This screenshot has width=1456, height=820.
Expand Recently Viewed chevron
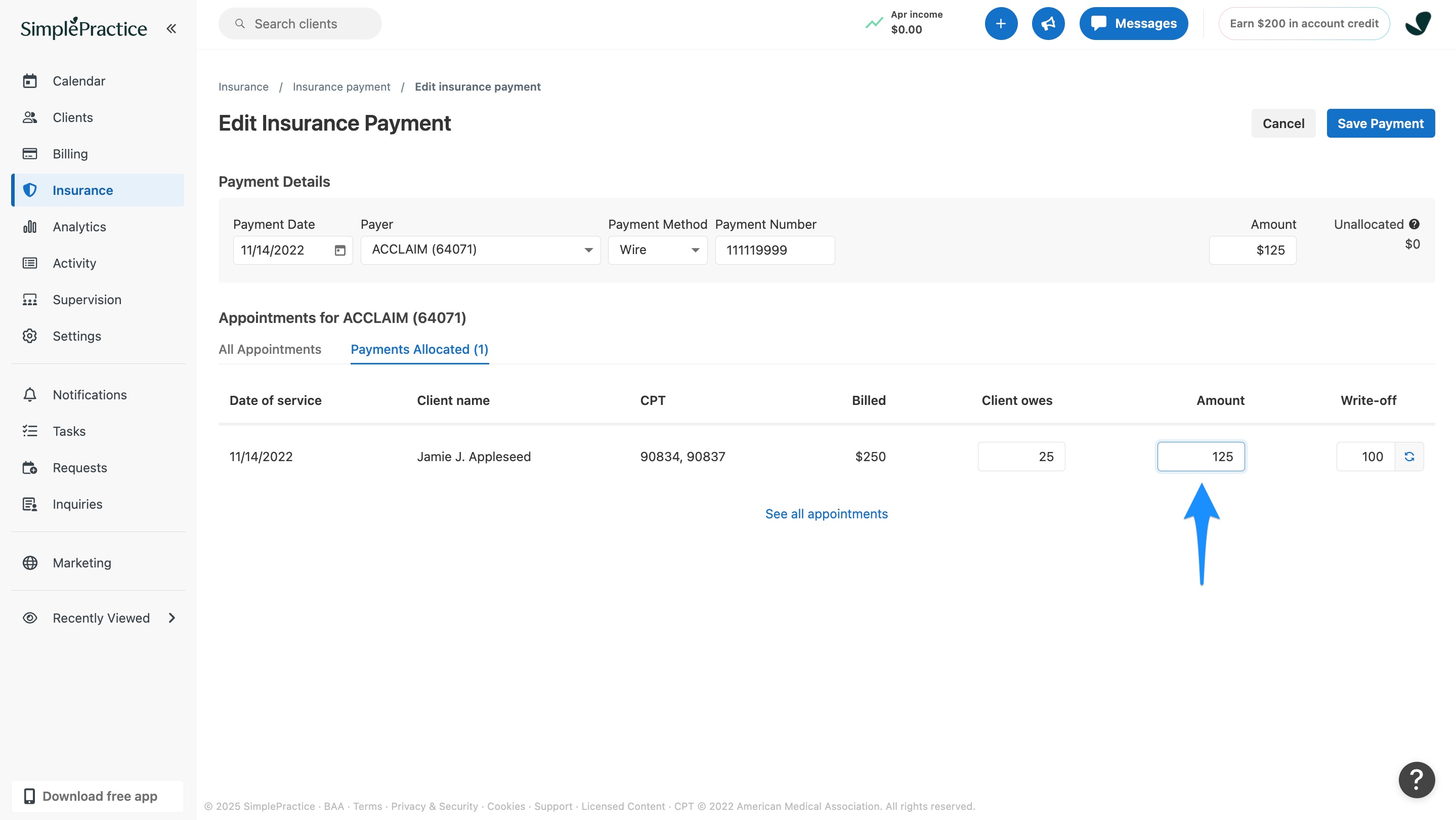(173, 618)
